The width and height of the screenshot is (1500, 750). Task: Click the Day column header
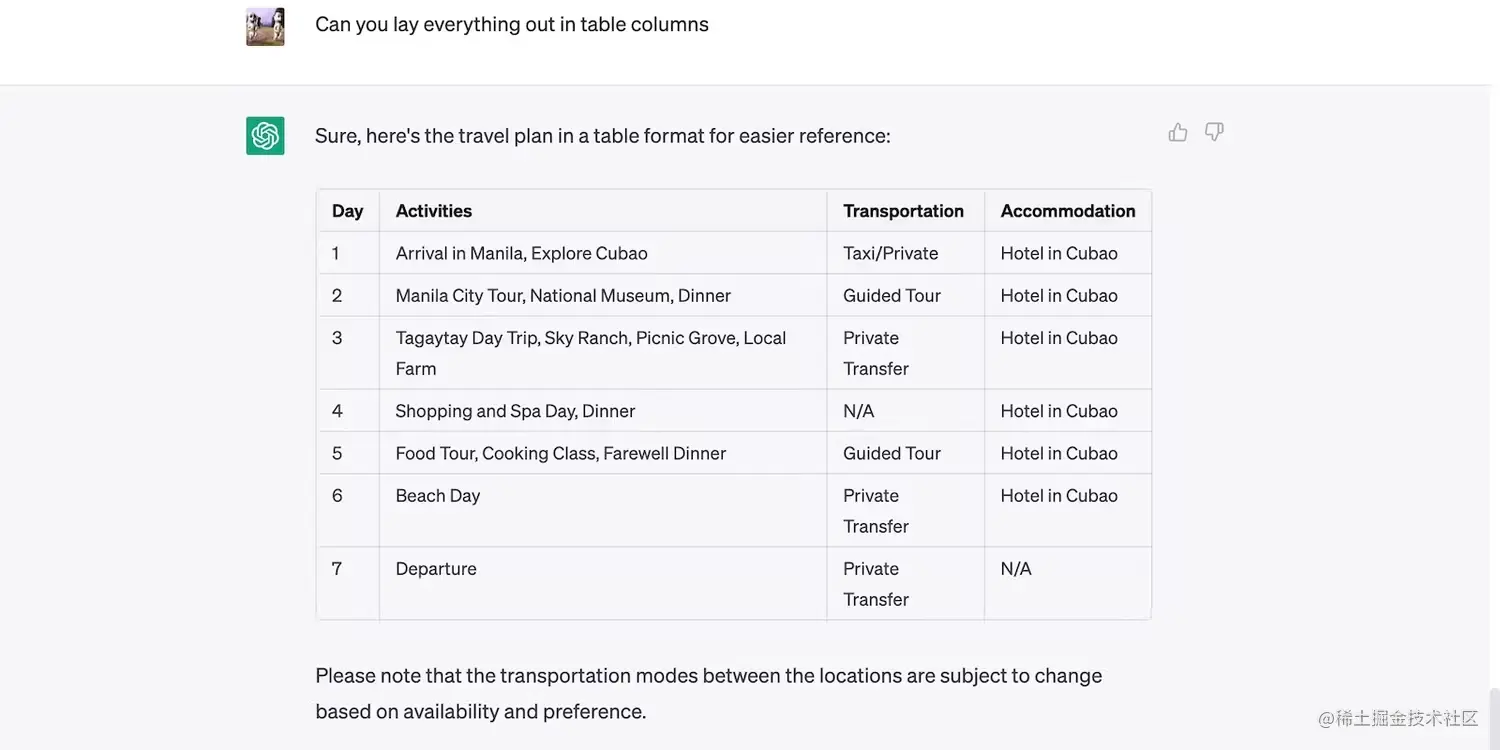[x=347, y=211]
